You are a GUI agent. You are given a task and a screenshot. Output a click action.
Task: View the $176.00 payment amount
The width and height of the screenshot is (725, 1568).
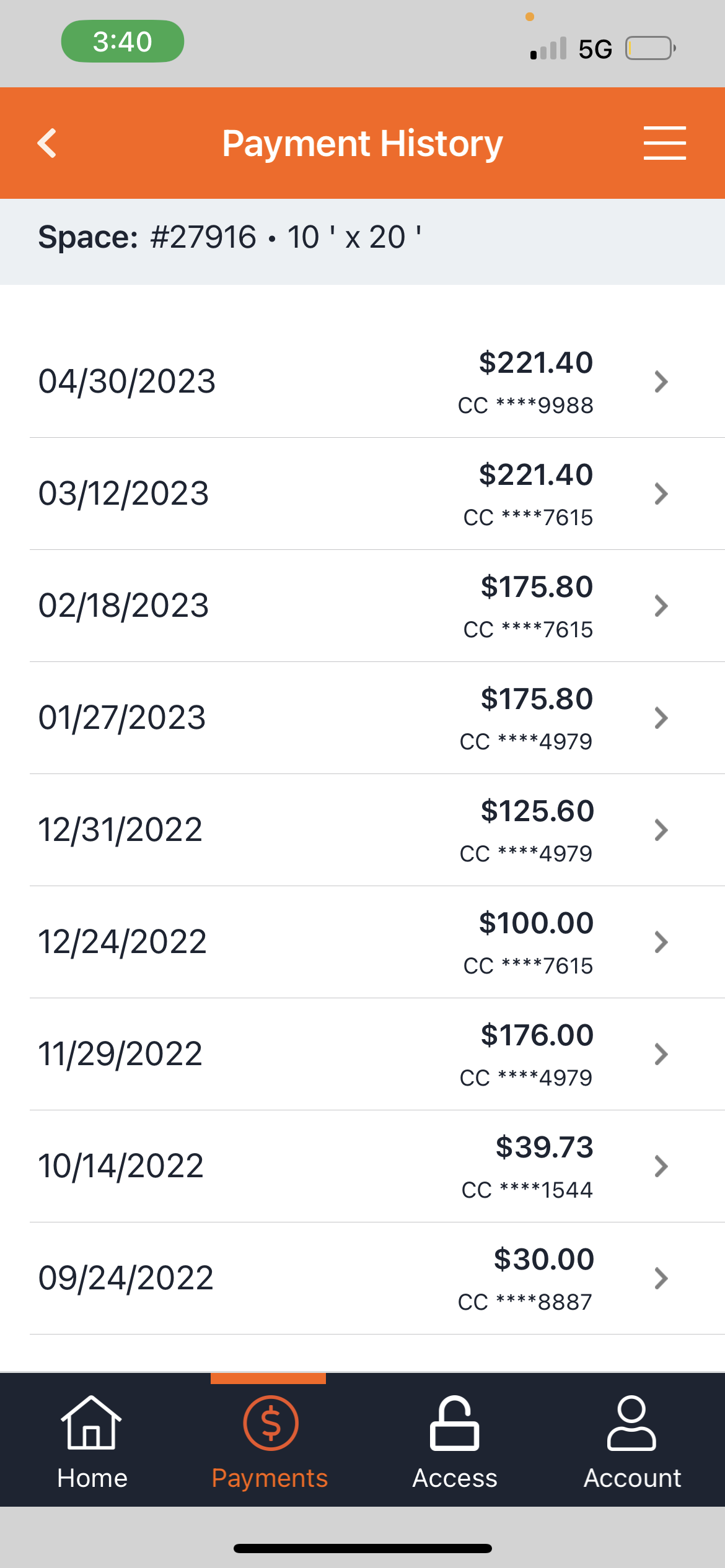pos(537,1035)
